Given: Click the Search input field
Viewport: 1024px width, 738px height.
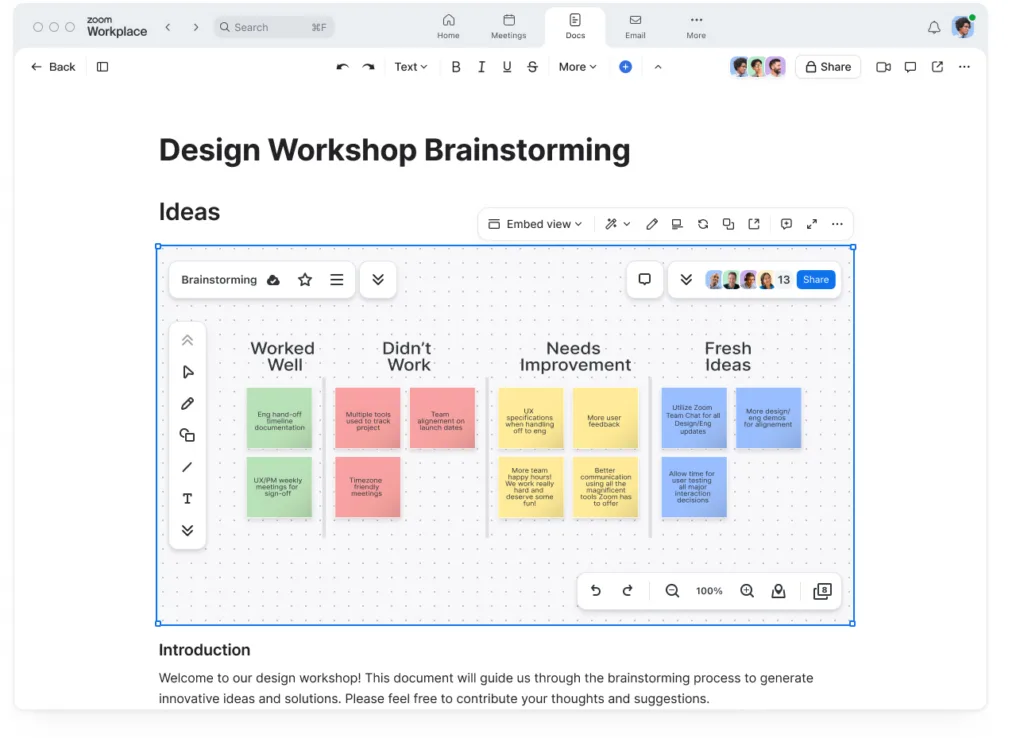Looking at the screenshot, I should (x=273, y=27).
